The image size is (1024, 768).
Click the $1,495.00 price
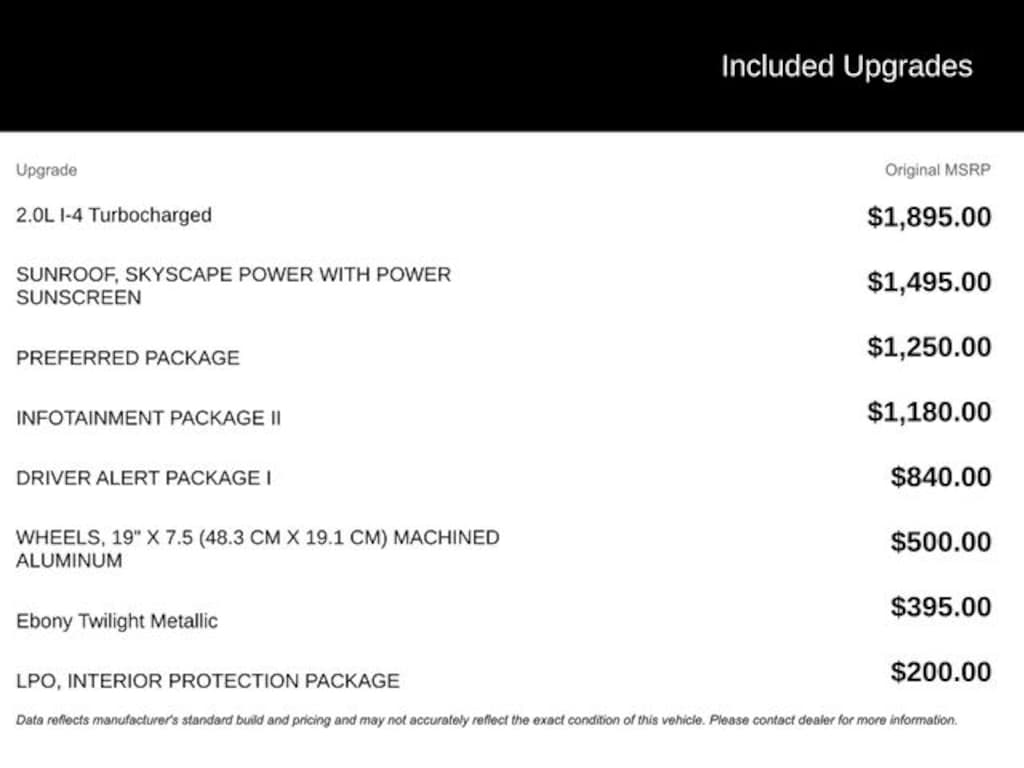tap(929, 282)
